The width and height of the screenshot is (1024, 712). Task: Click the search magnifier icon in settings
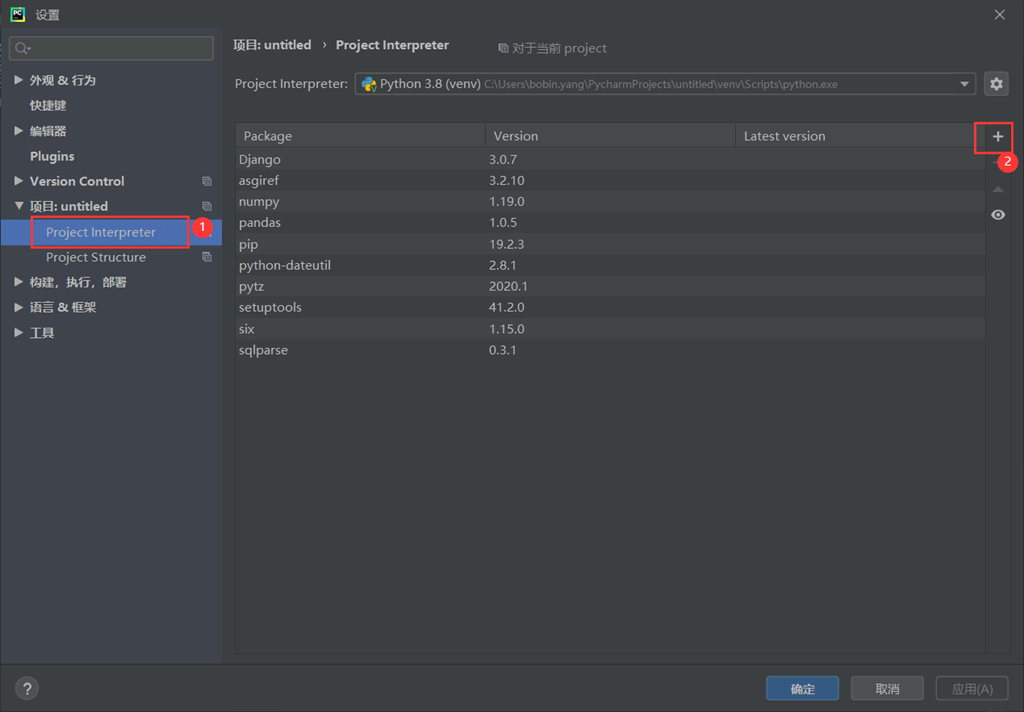click(x=22, y=48)
